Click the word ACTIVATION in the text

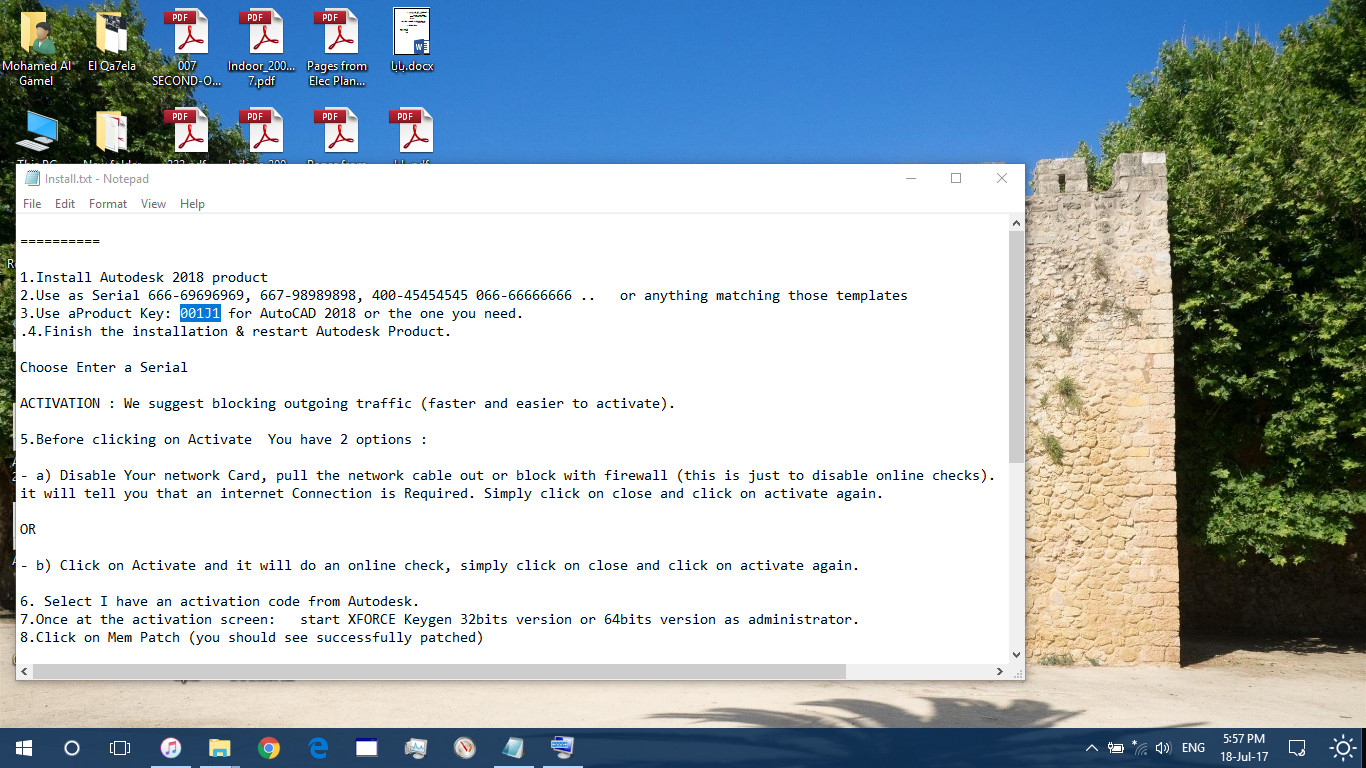pyautogui.click(x=60, y=403)
